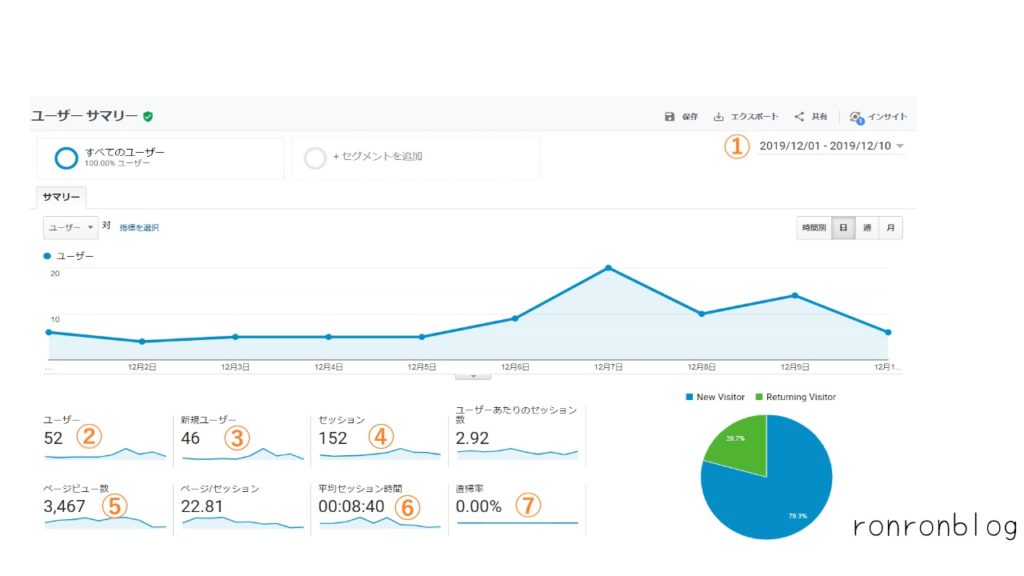Switch graph to 時間別 (hourly) view
Image resolution: width=1024 pixels, height=576 pixels.
click(814, 227)
